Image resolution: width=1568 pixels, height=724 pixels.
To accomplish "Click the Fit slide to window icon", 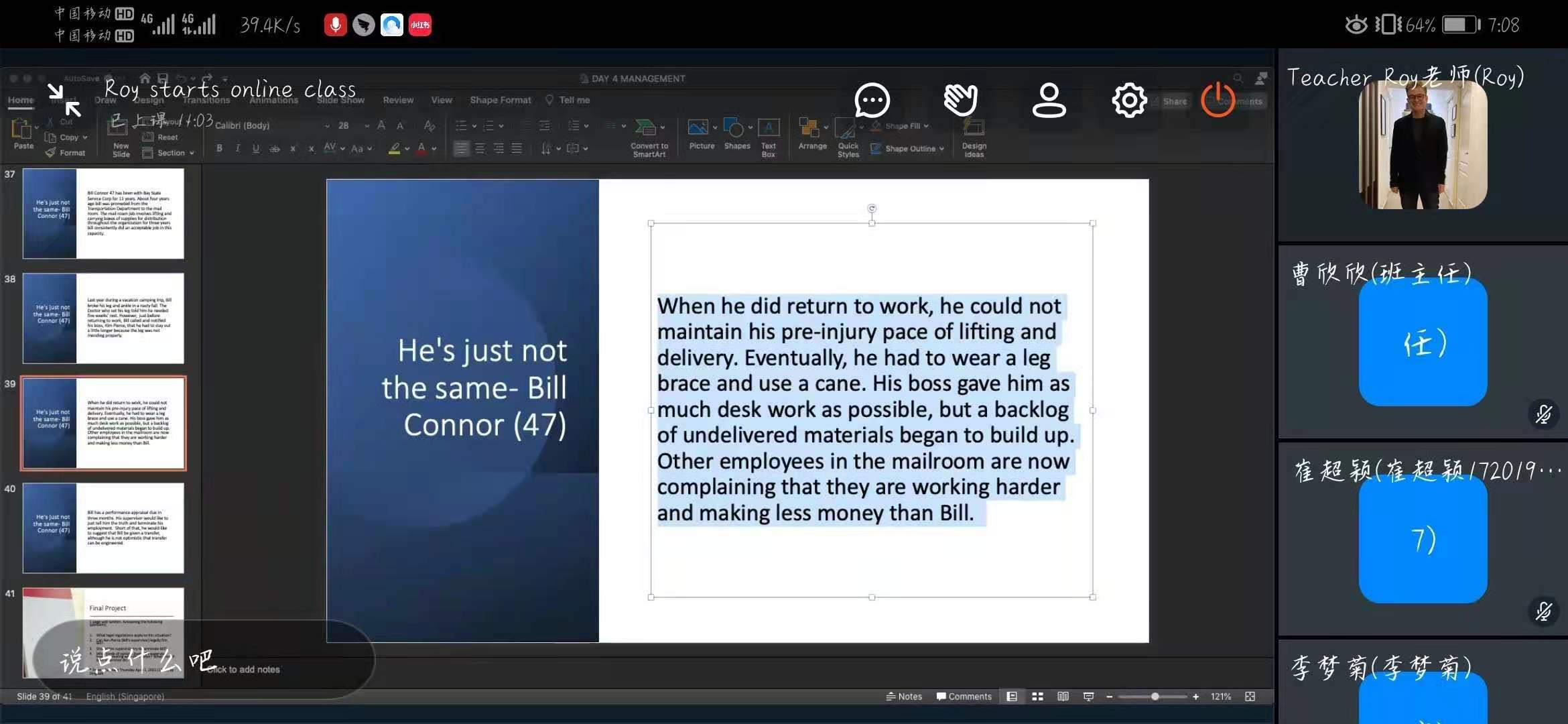I will coord(1250,697).
